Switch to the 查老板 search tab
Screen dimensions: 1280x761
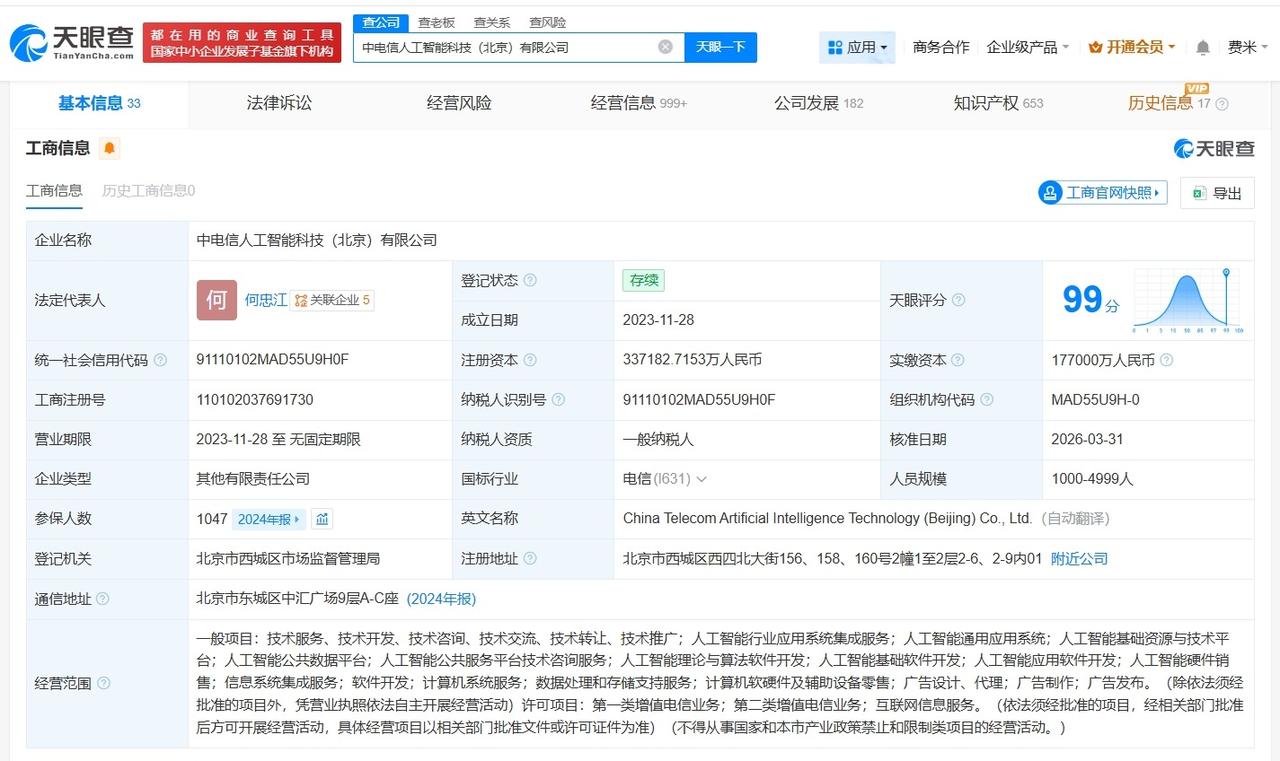click(x=436, y=22)
